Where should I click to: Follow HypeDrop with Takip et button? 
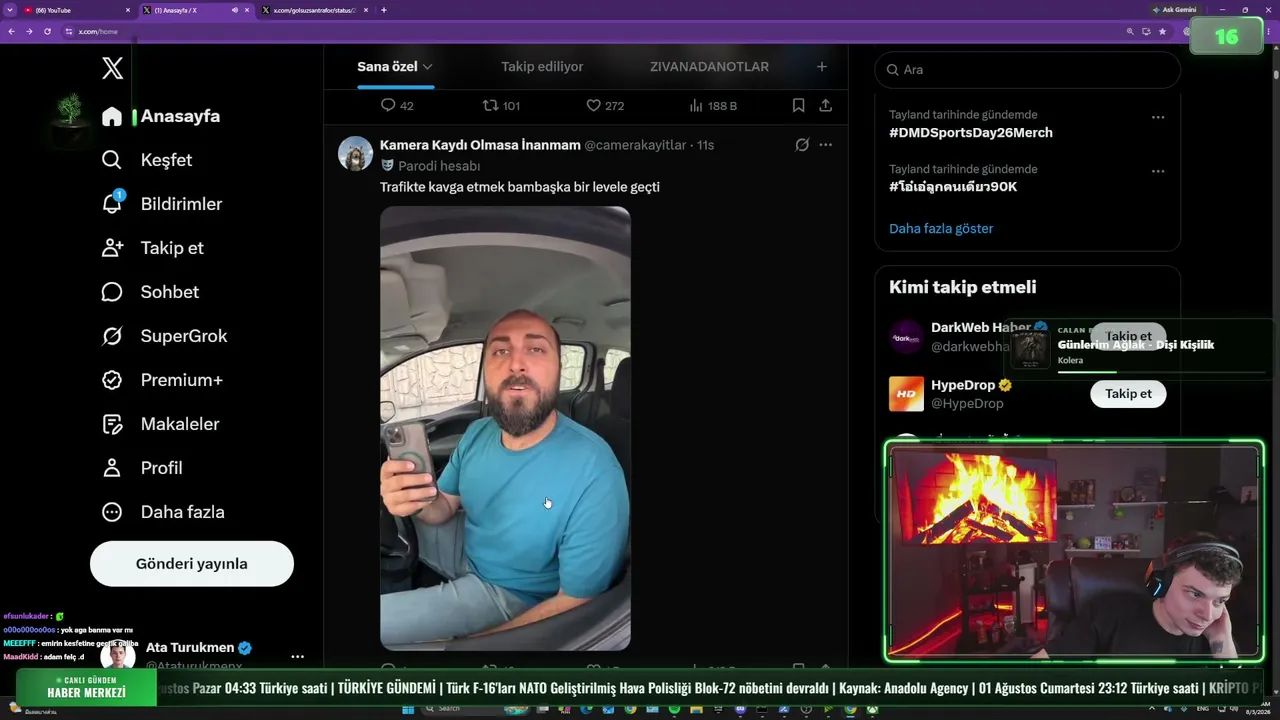coord(1128,394)
